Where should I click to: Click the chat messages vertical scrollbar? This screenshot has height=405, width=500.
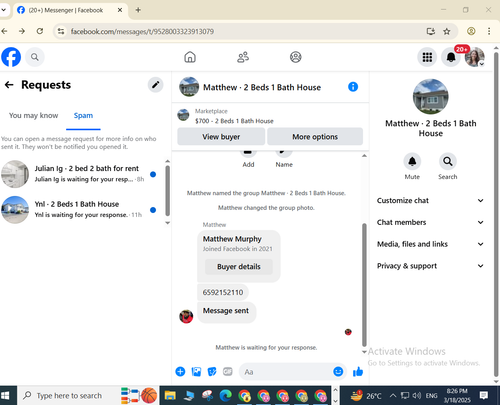click(x=364, y=285)
